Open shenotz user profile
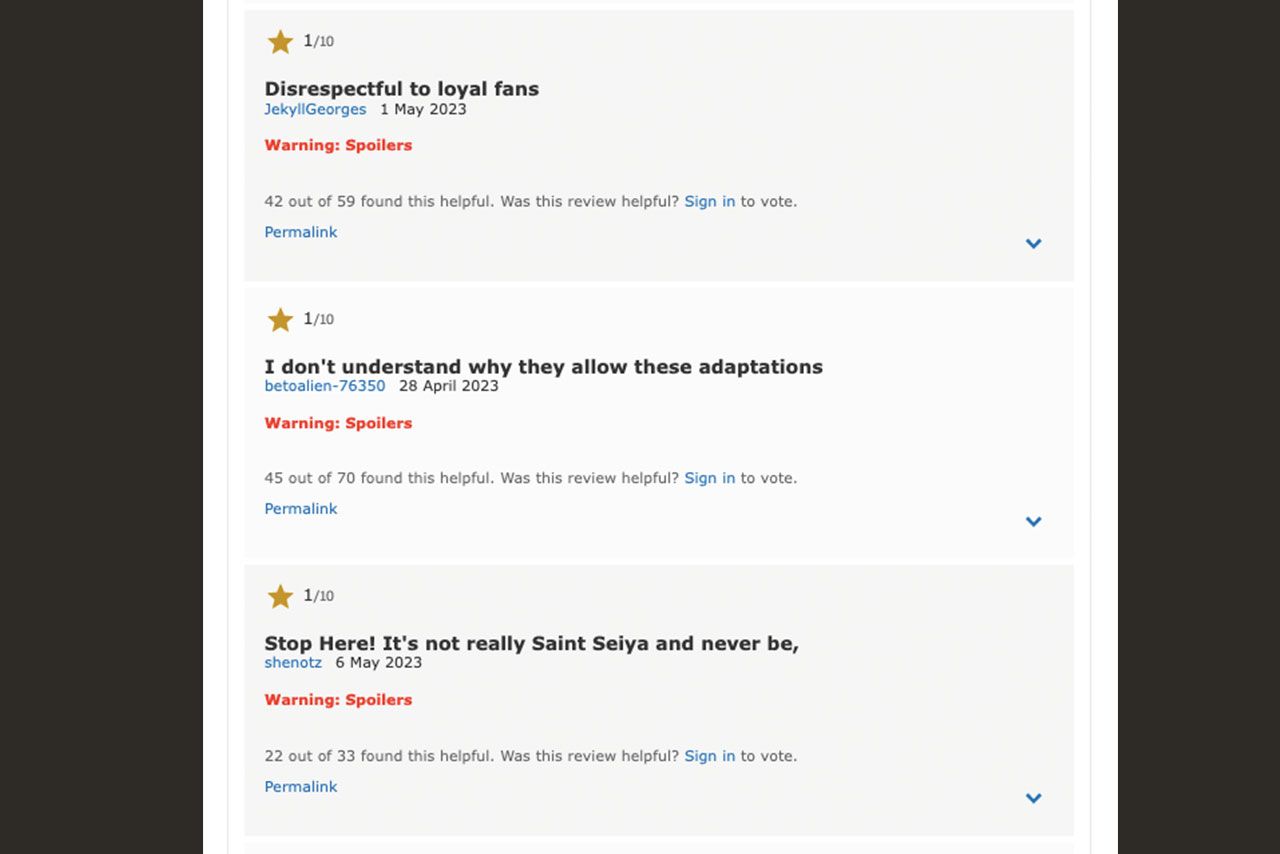Viewport: 1280px width, 854px height. (x=293, y=663)
